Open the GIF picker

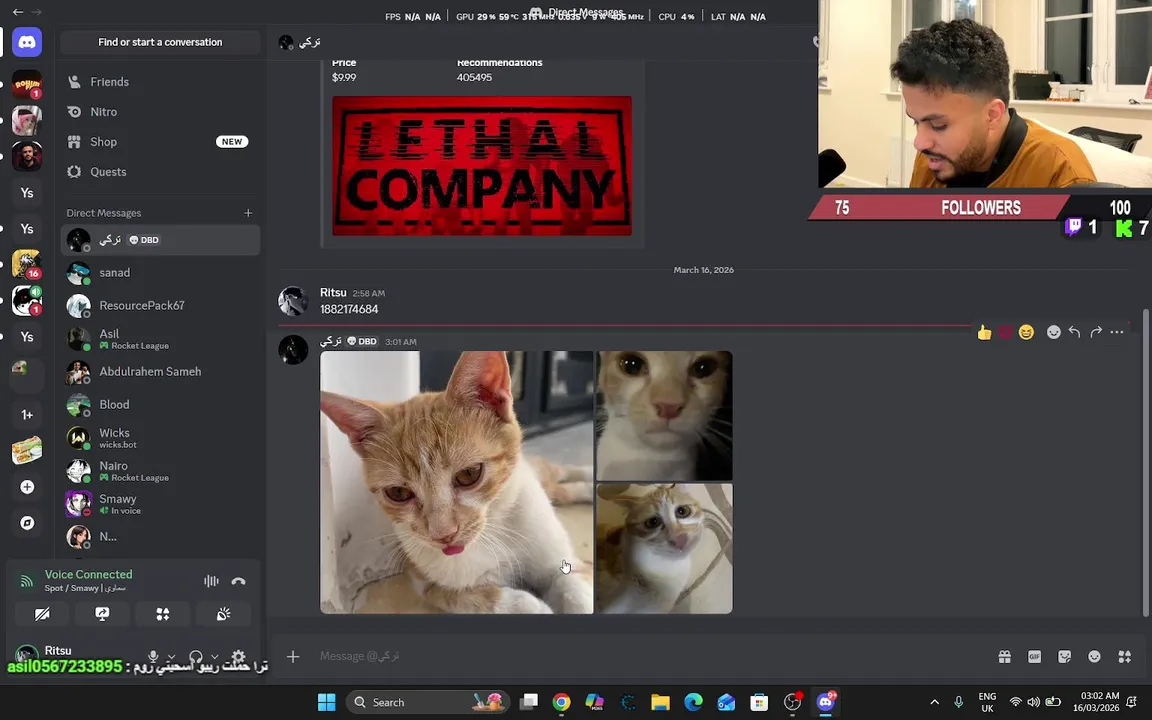pos(1034,657)
